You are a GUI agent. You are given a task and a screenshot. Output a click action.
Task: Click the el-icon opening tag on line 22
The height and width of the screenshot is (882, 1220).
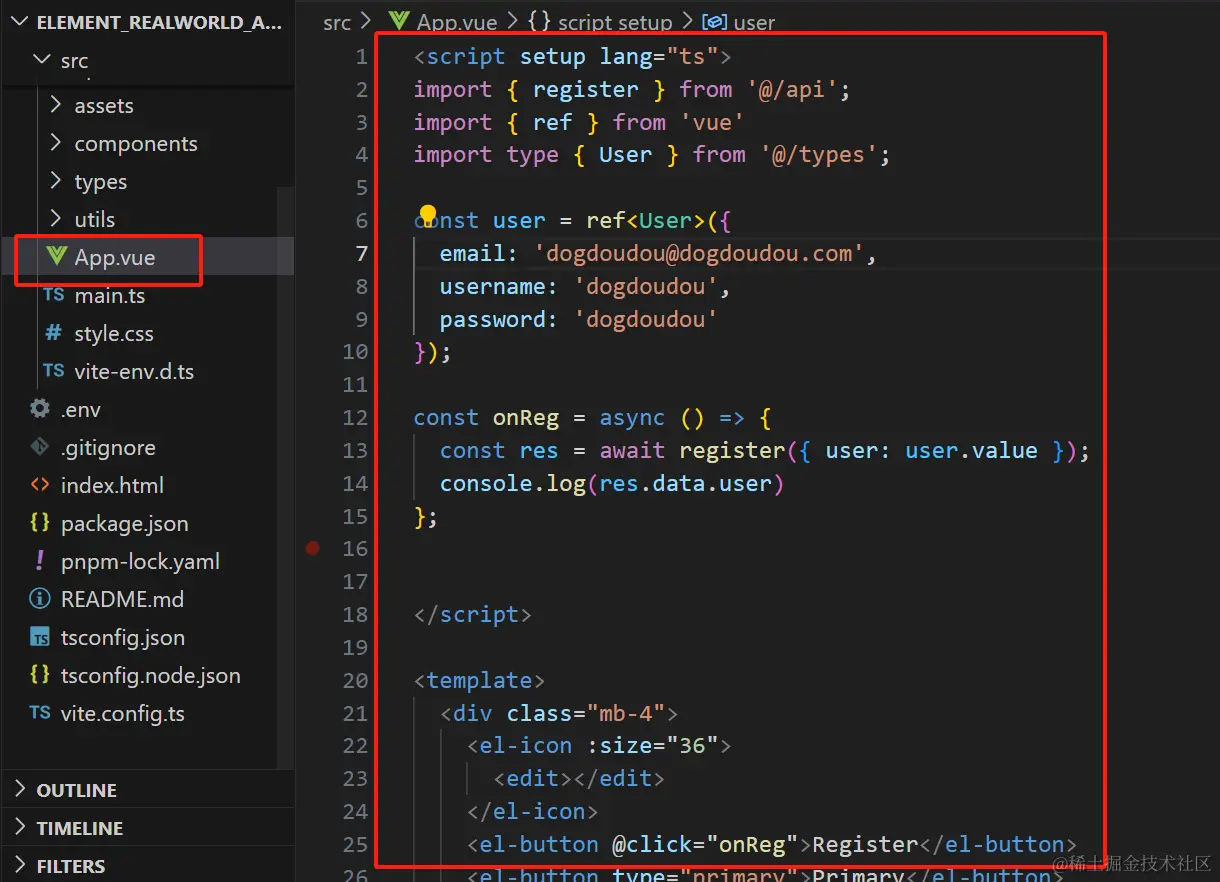click(599, 746)
